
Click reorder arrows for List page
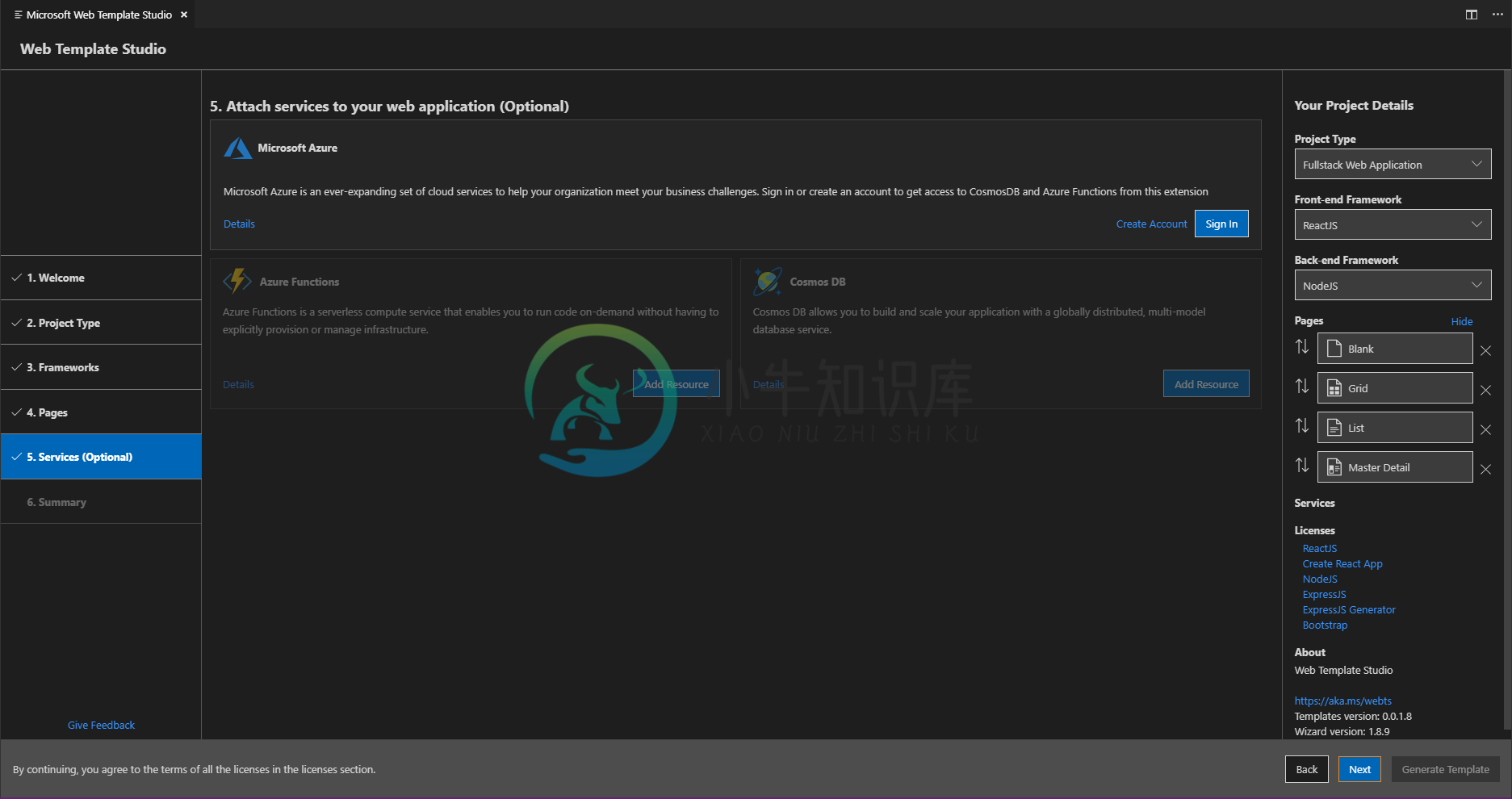coord(1302,426)
